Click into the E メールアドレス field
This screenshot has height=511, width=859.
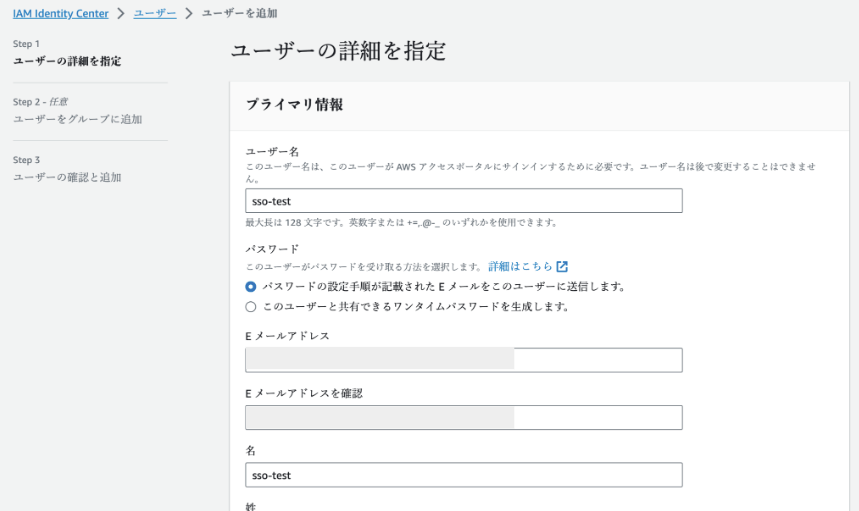463,360
